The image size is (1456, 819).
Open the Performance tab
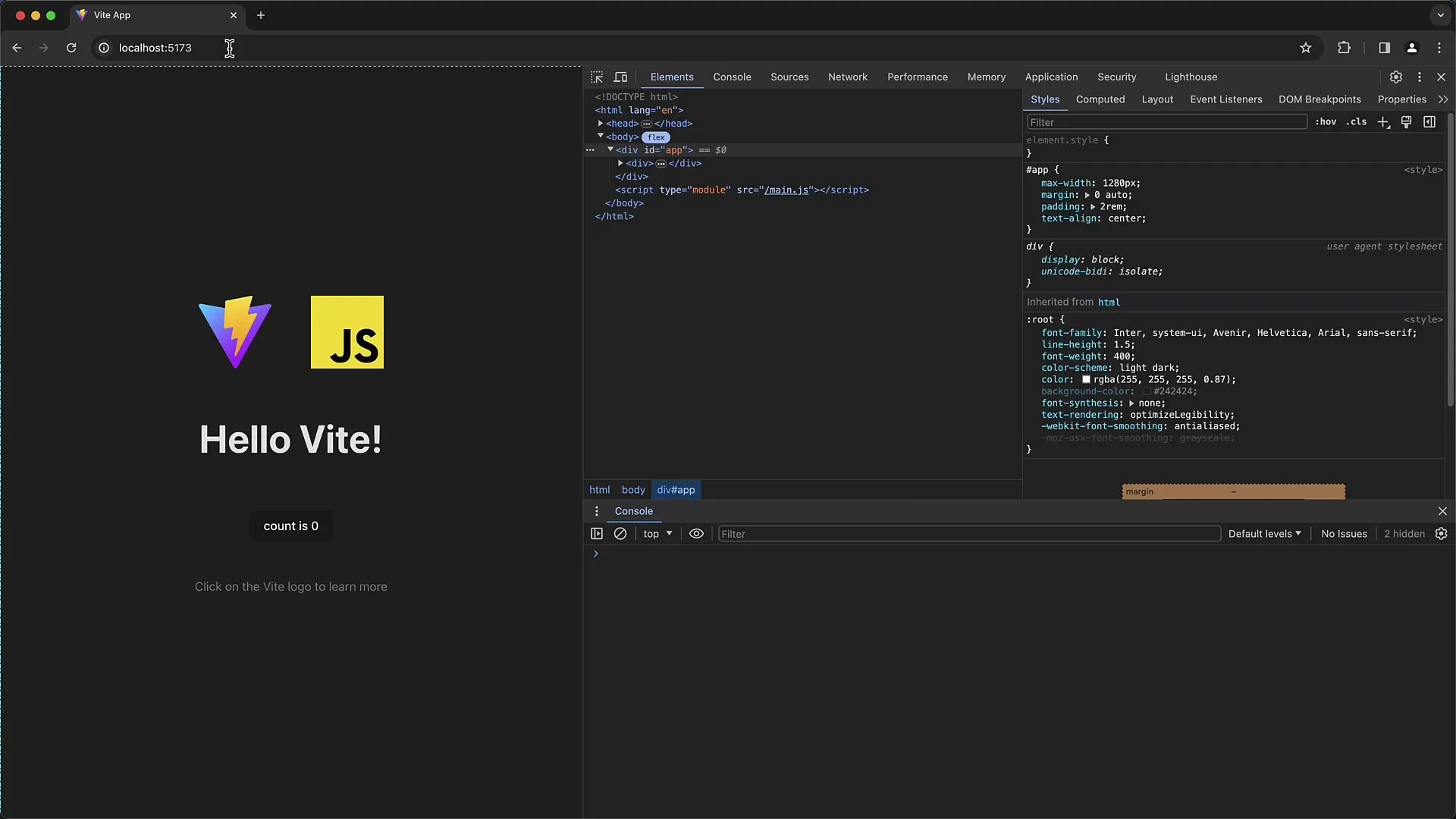918,77
